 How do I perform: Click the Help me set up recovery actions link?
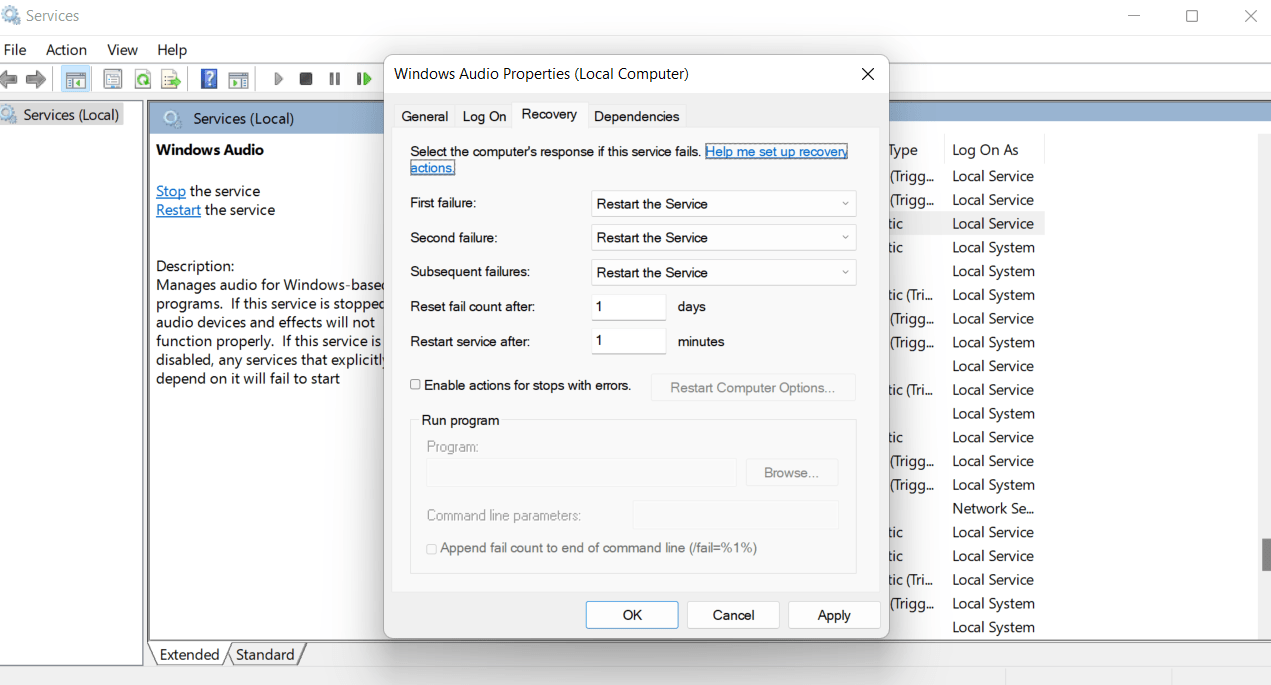(x=774, y=151)
